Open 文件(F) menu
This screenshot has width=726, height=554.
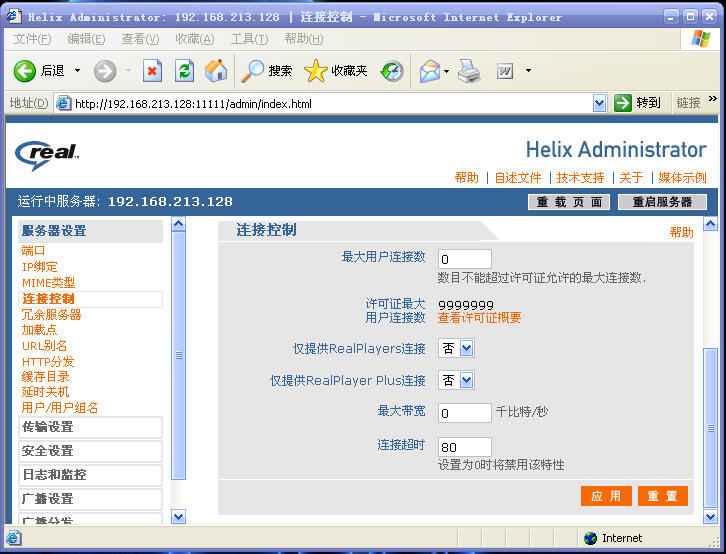(31, 39)
